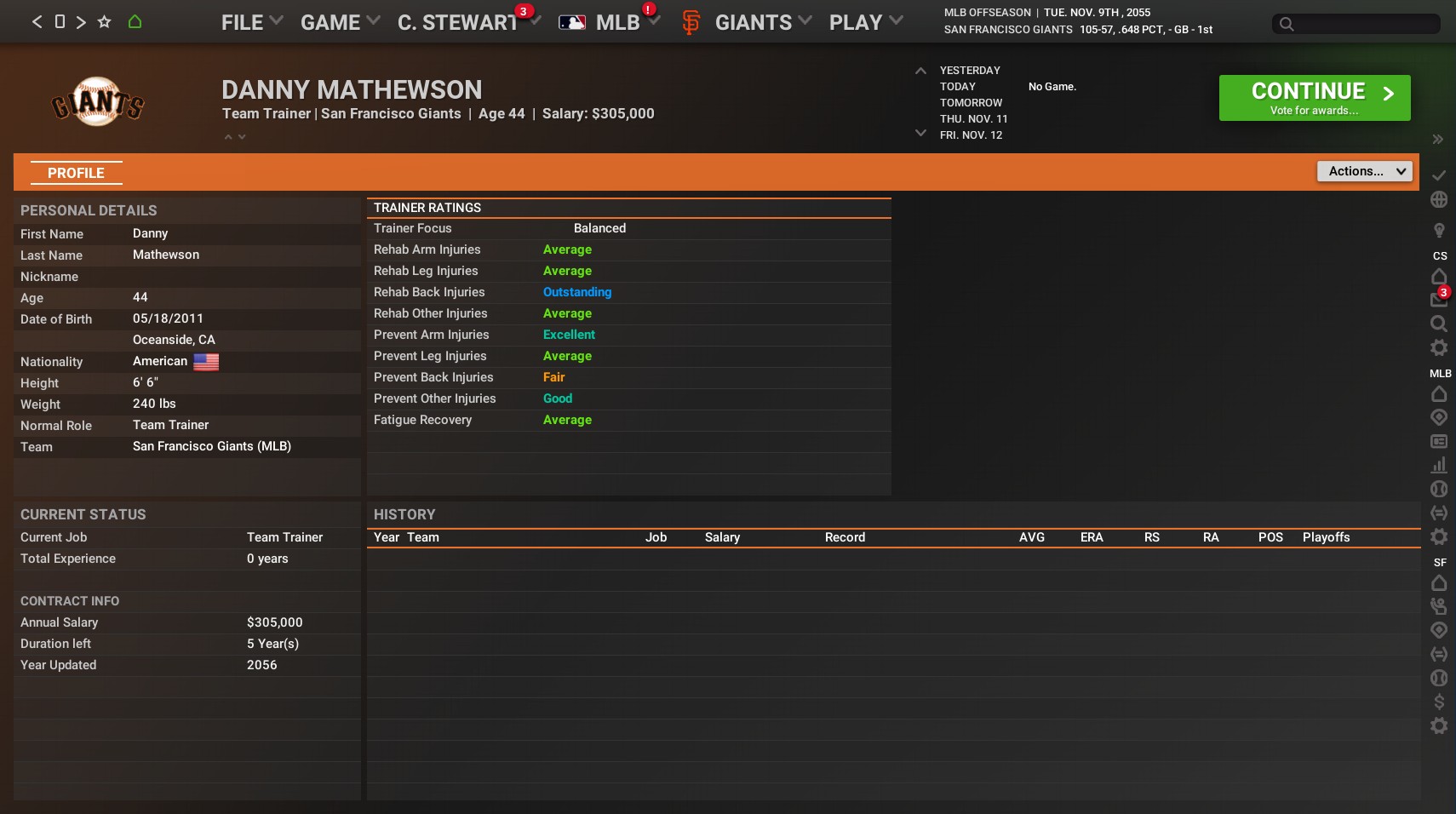Click the dollar sign finances icon
The width and height of the screenshot is (1456, 814).
(x=1438, y=702)
